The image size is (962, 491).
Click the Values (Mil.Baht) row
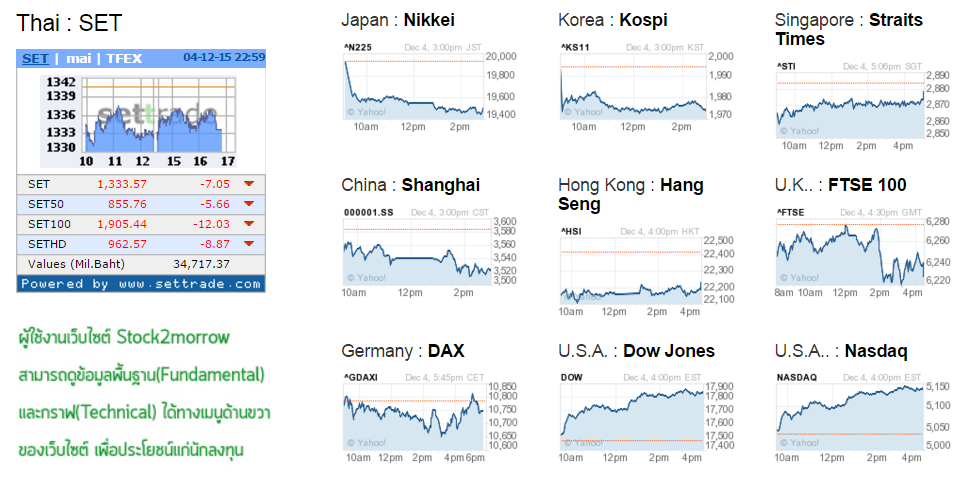pos(141,264)
